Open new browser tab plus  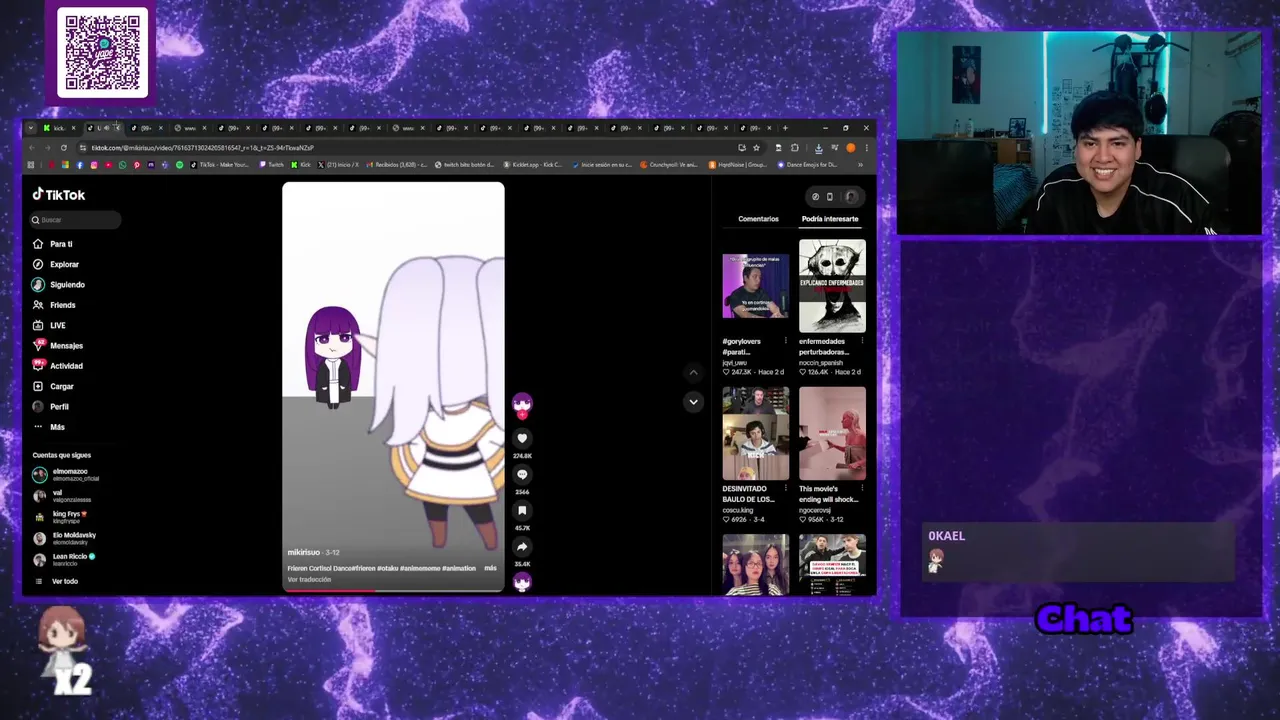(785, 128)
